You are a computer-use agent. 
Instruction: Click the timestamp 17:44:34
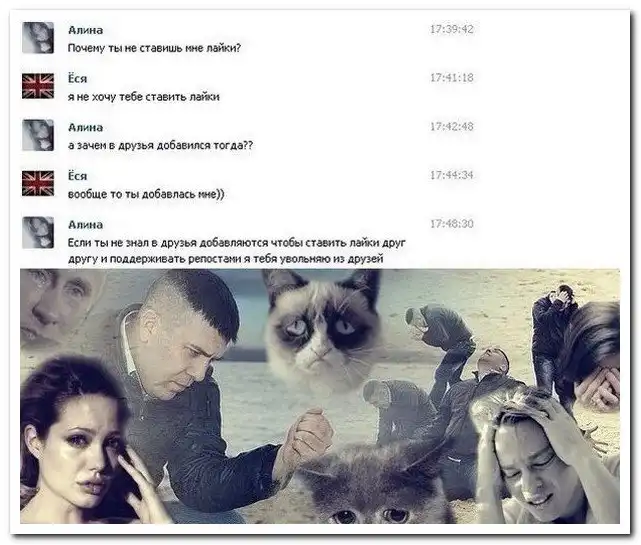click(452, 175)
